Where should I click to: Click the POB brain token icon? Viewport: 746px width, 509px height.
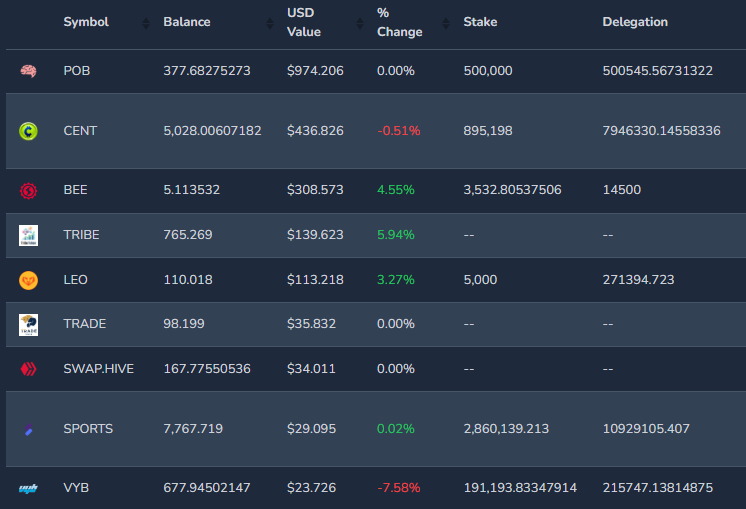[29, 71]
